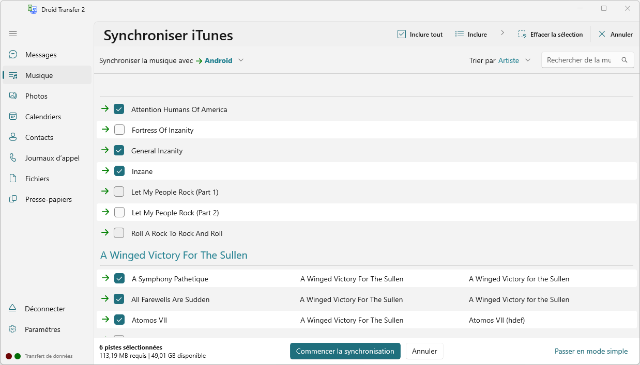Click the green arrow beside Fortress Of Inzanity
The width and height of the screenshot is (640, 365).
point(105,129)
